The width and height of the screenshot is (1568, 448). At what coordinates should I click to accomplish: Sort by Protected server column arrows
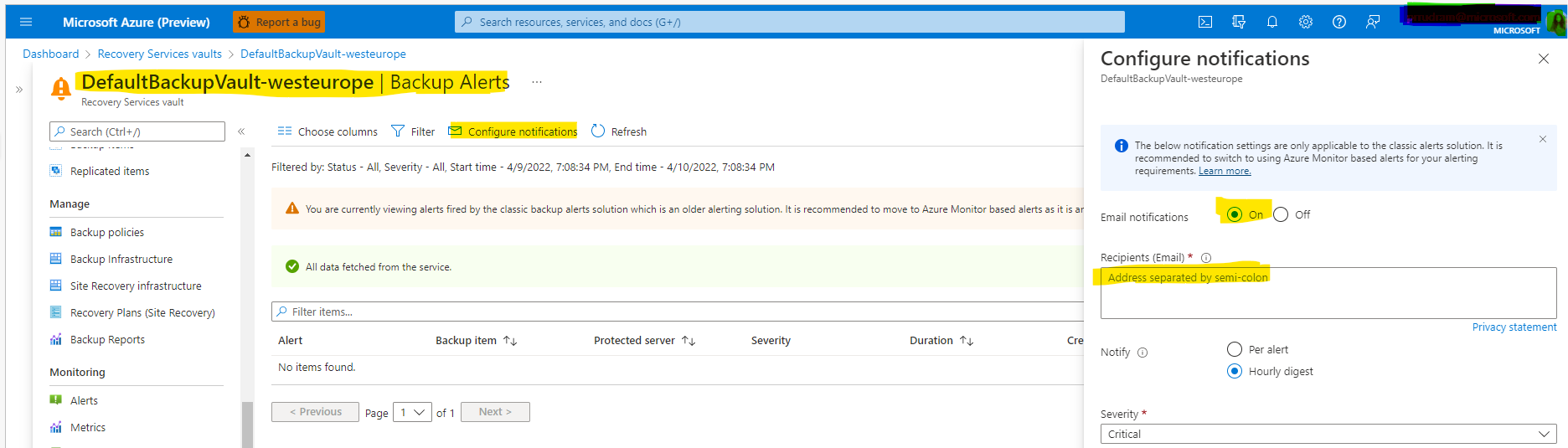689,341
